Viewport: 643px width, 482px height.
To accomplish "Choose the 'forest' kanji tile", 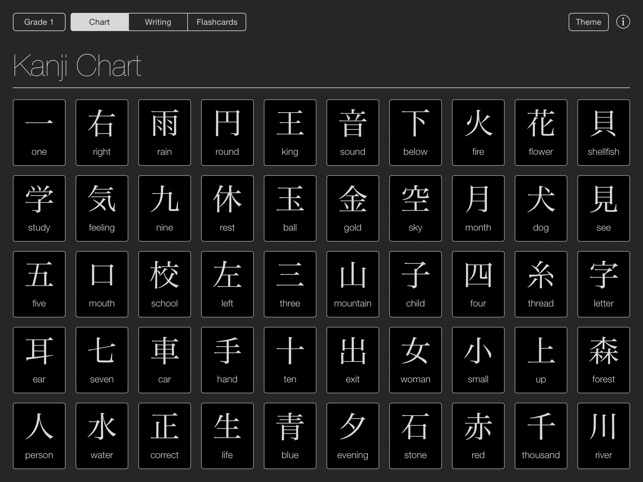I will [603, 360].
